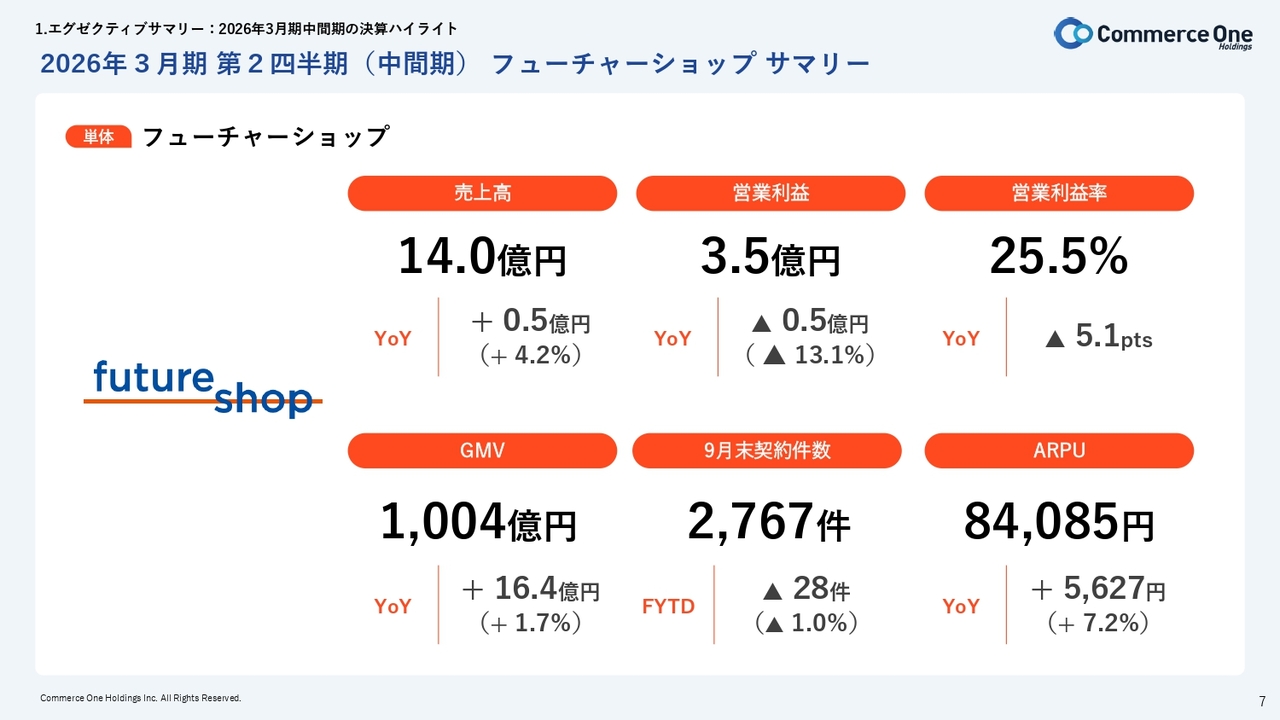The width and height of the screenshot is (1280, 720).
Task: Click the executive summary breadcrumb text
Action: coord(246,29)
